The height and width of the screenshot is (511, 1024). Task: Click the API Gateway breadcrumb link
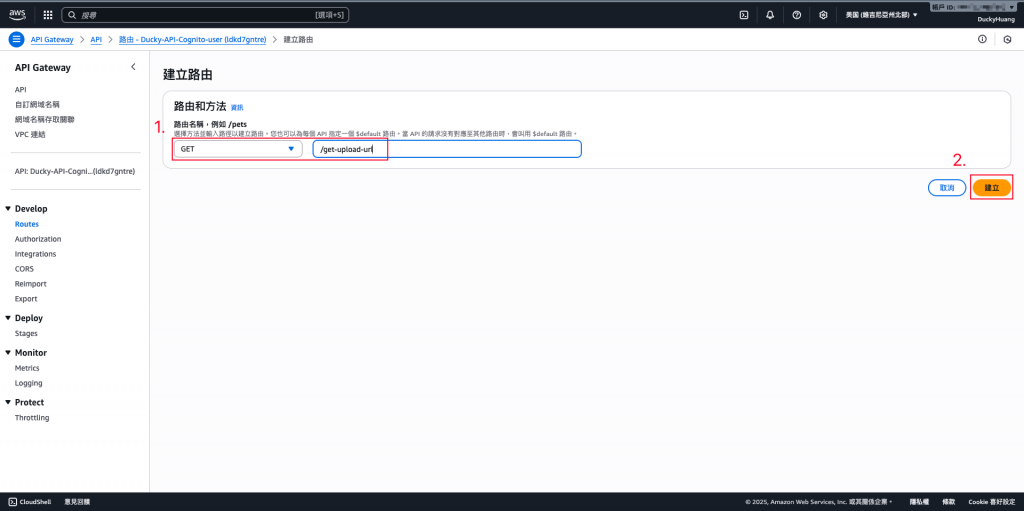coord(52,40)
